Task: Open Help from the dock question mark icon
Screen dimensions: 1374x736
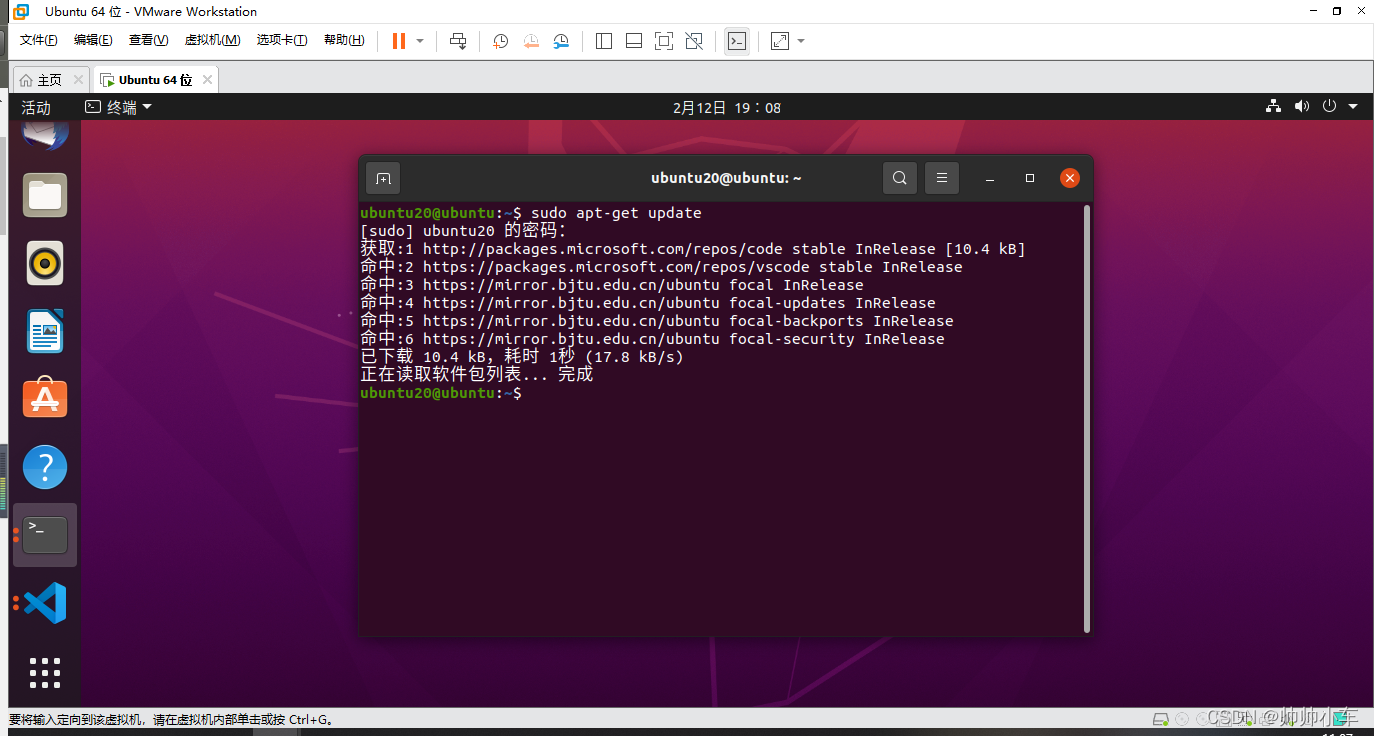Action: coord(45,467)
